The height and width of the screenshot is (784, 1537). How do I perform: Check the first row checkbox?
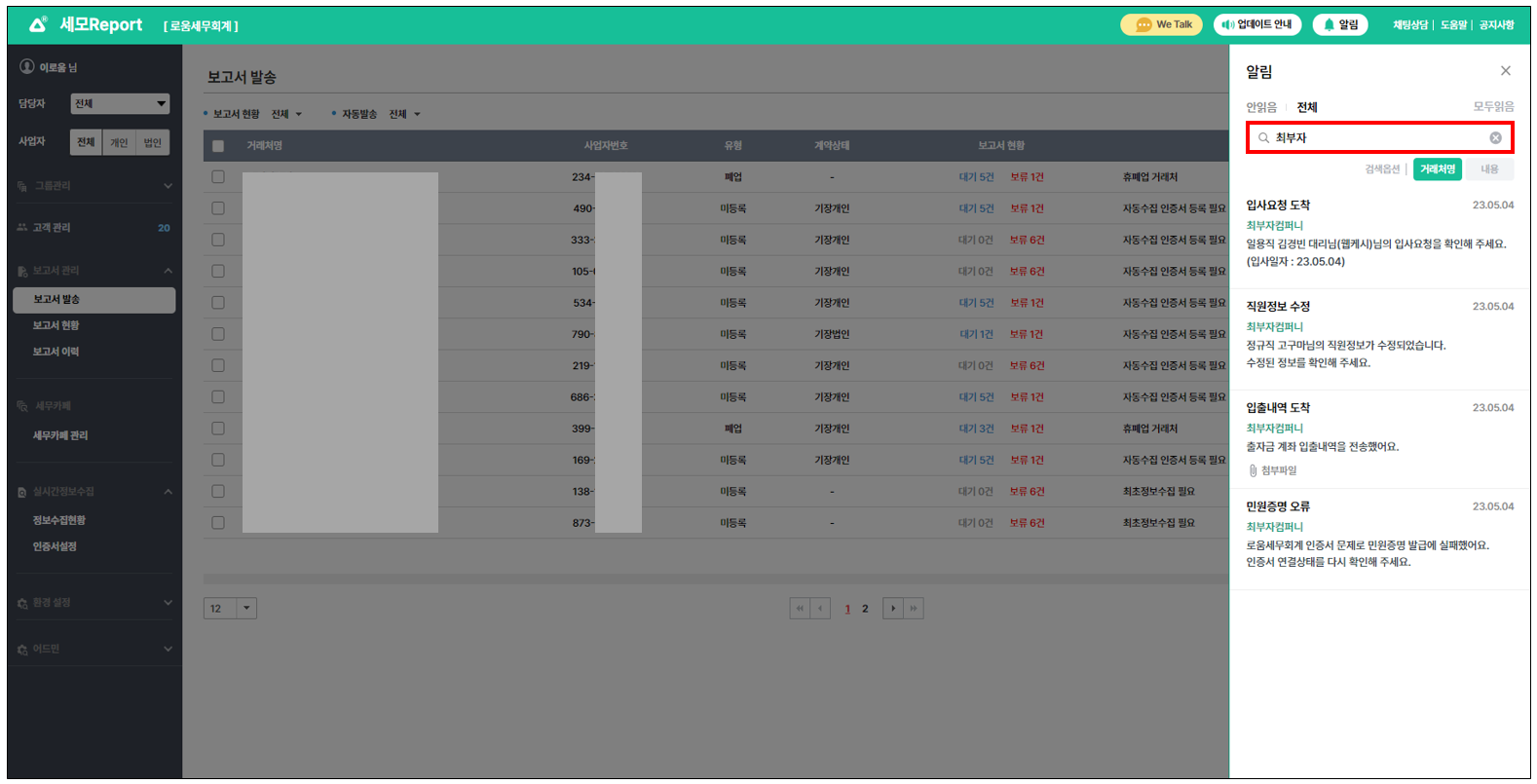click(218, 177)
